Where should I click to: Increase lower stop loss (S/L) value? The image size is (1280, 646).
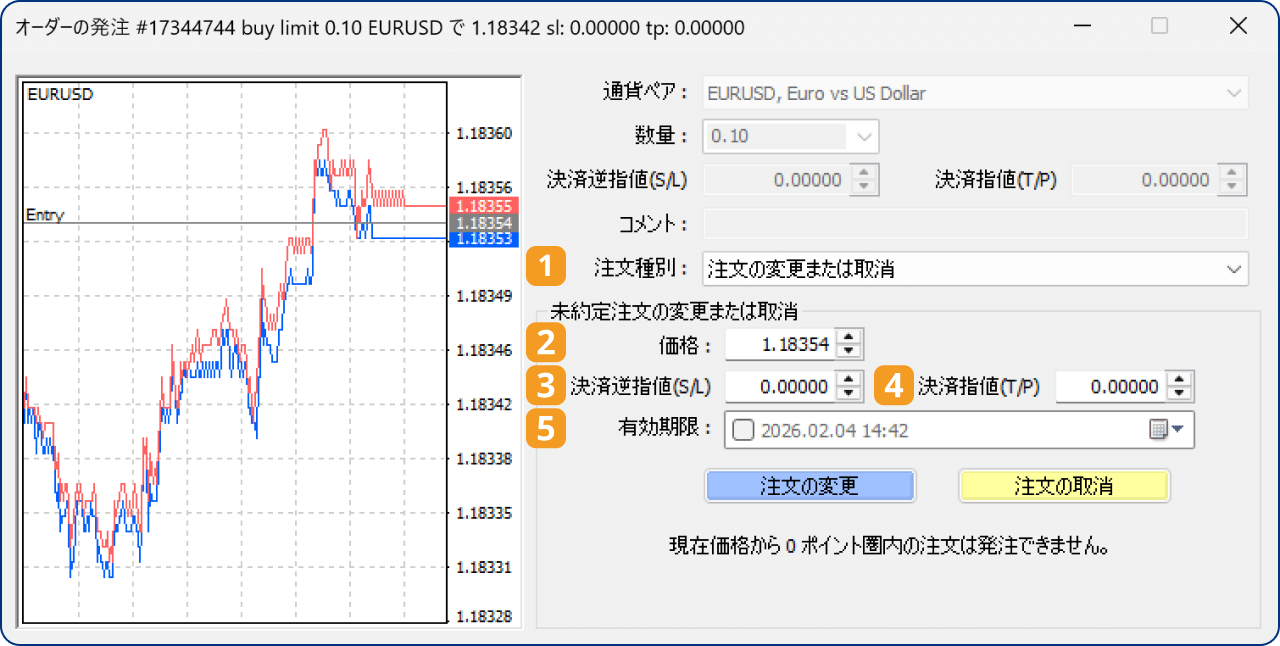849,380
